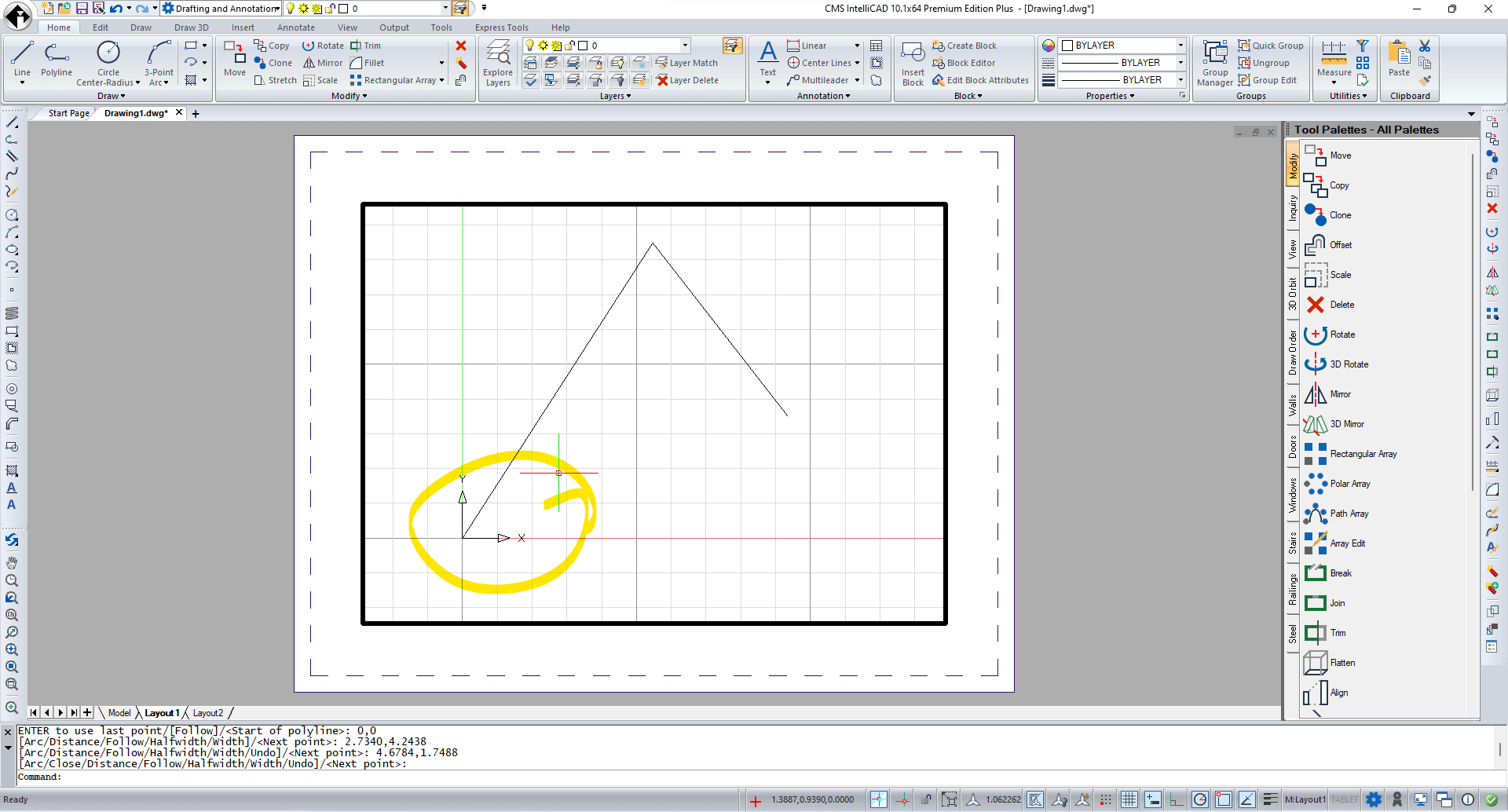1508x812 pixels.
Task: Expand the Draw panel options
Action: click(x=111, y=96)
